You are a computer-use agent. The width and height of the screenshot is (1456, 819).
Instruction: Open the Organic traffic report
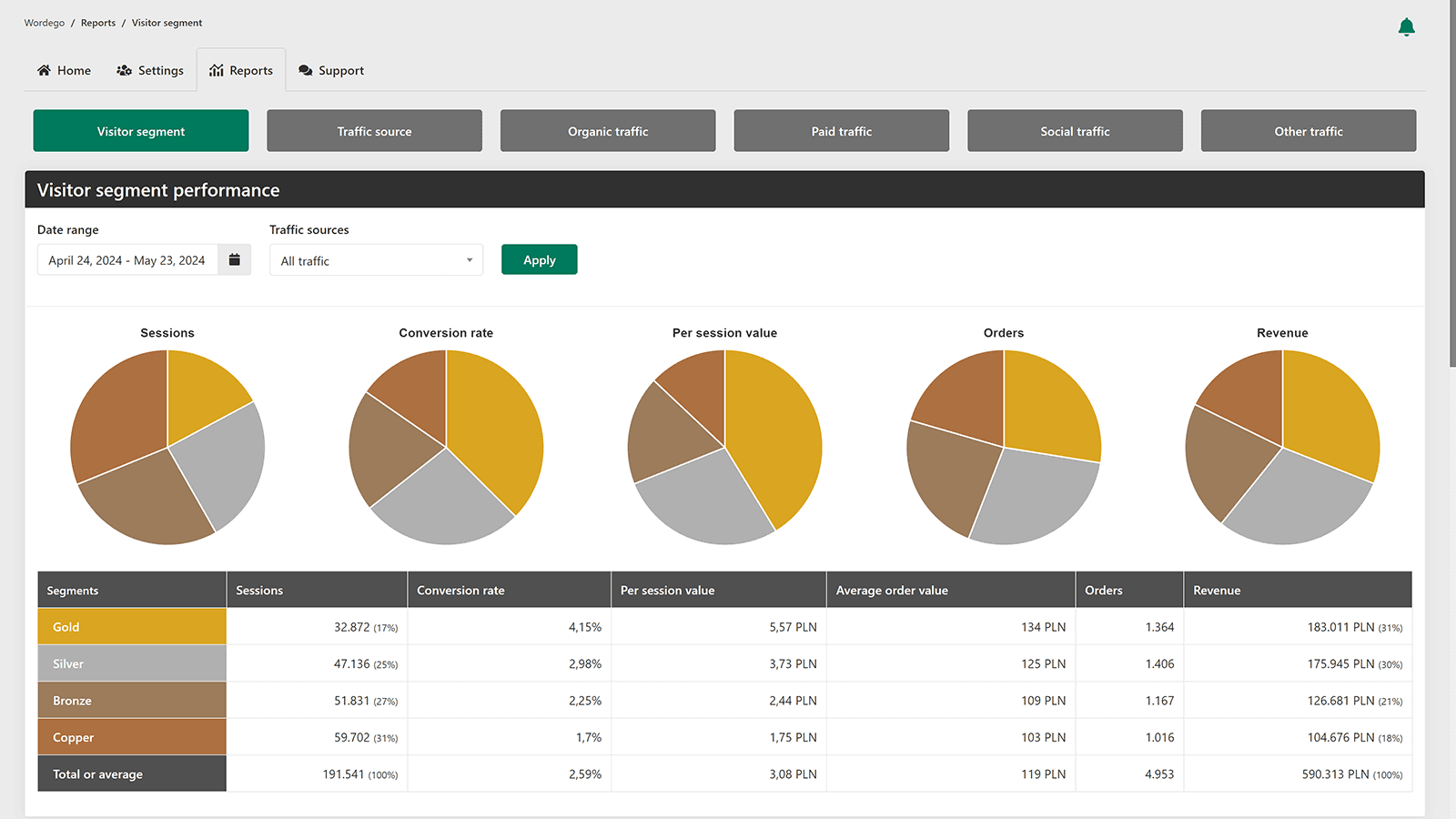[607, 130]
